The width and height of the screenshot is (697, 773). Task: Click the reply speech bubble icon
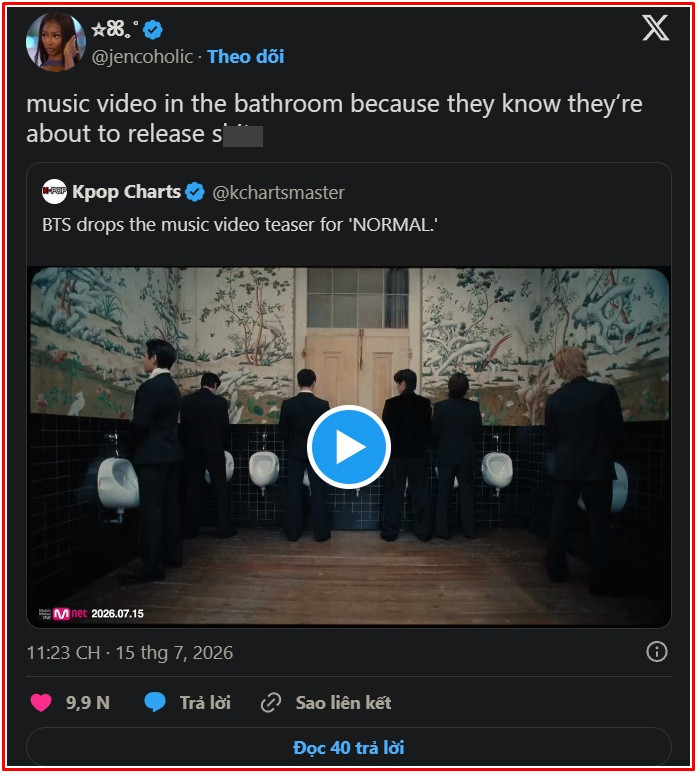[155, 702]
